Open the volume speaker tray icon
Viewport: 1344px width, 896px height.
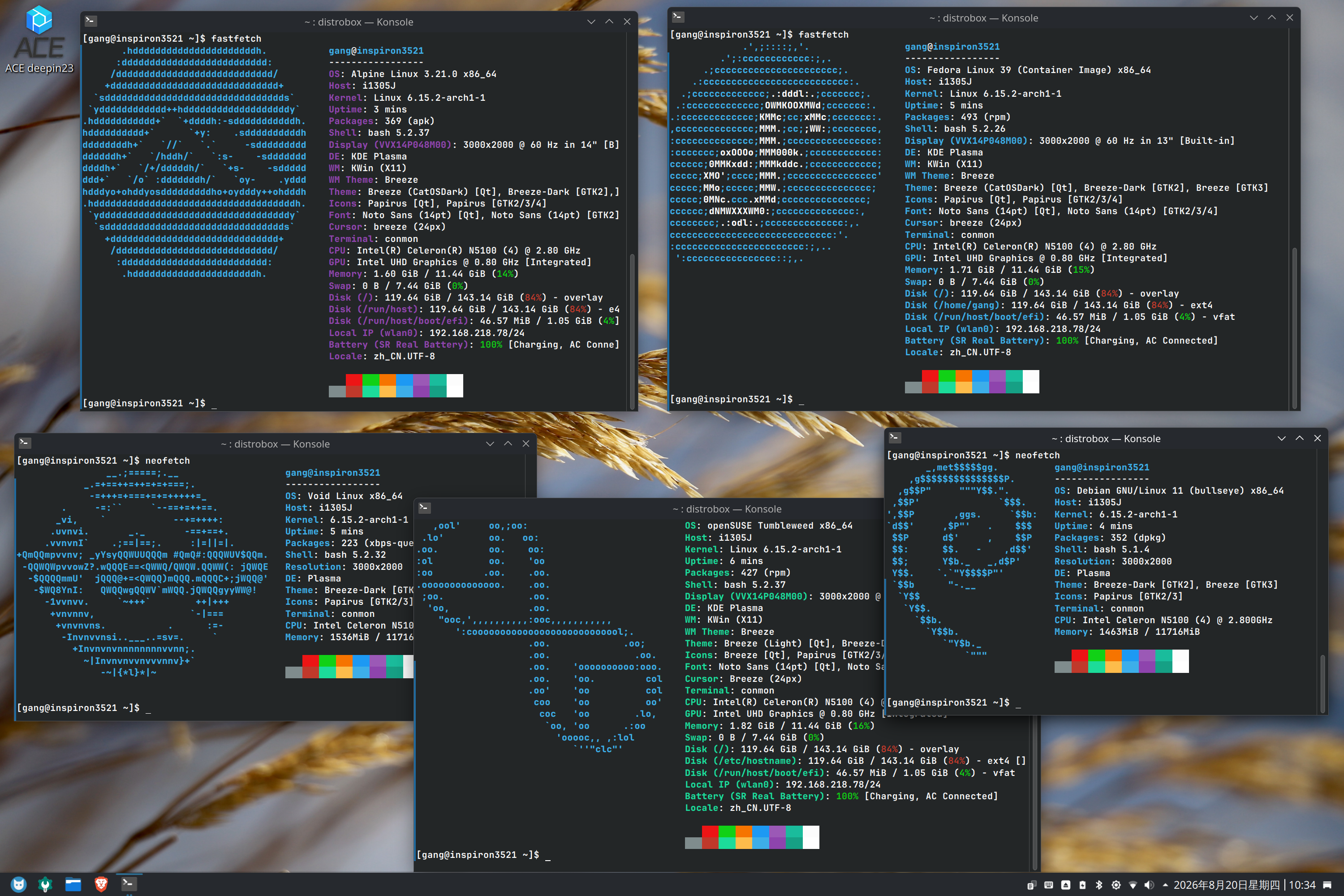pyautogui.click(x=1149, y=885)
